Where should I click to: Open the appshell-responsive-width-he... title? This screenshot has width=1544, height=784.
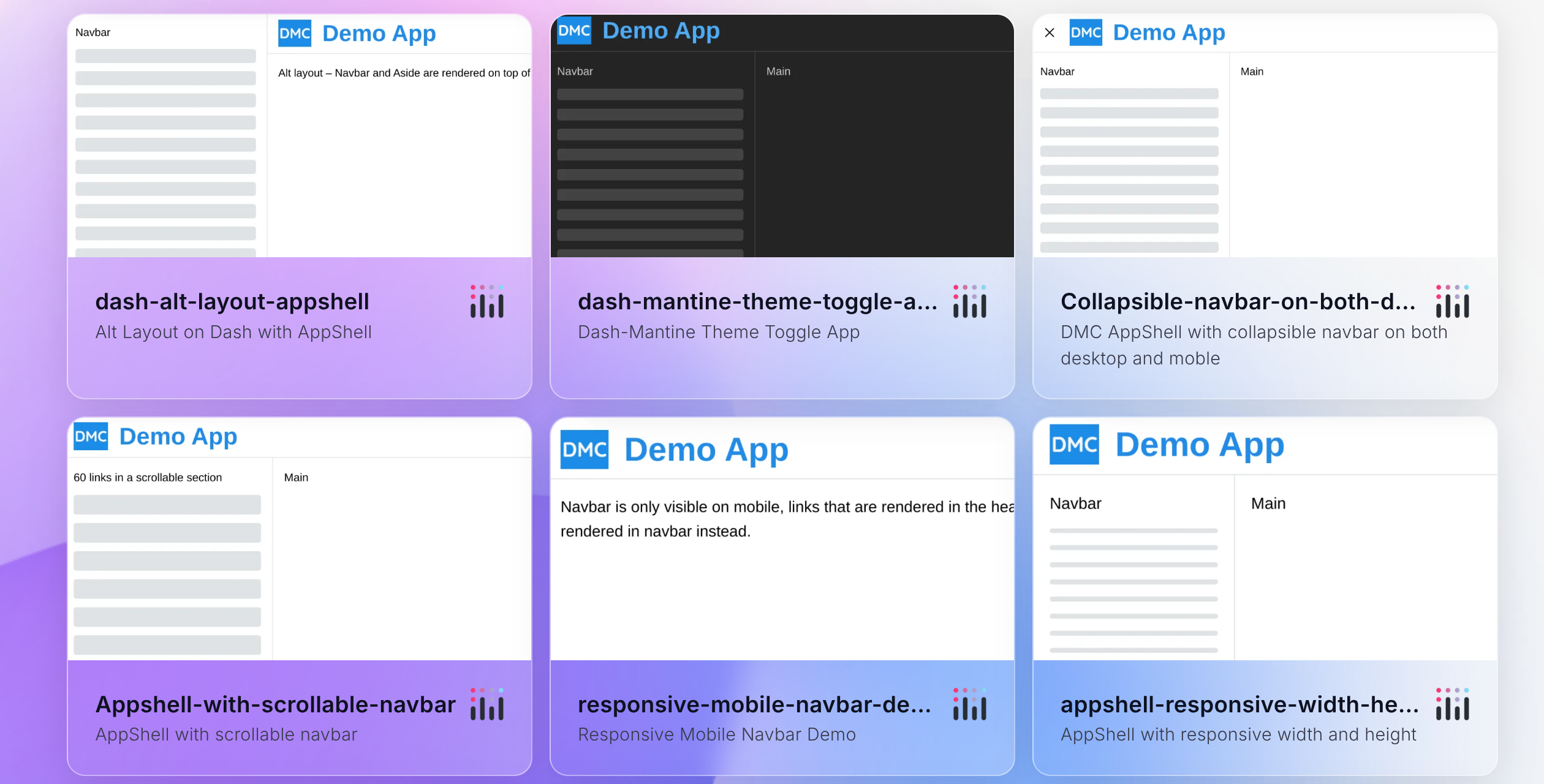1239,704
